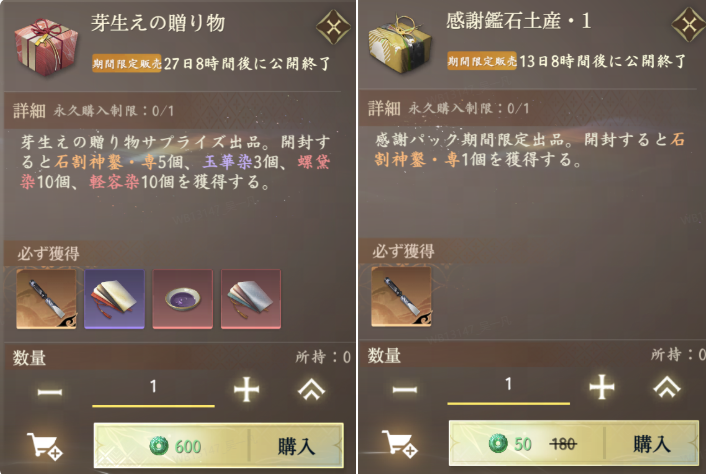The height and width of the screenshot is (474, 706).
Task: Click the red 軽容染 fabric item icon
Action: tap(251, 299)
